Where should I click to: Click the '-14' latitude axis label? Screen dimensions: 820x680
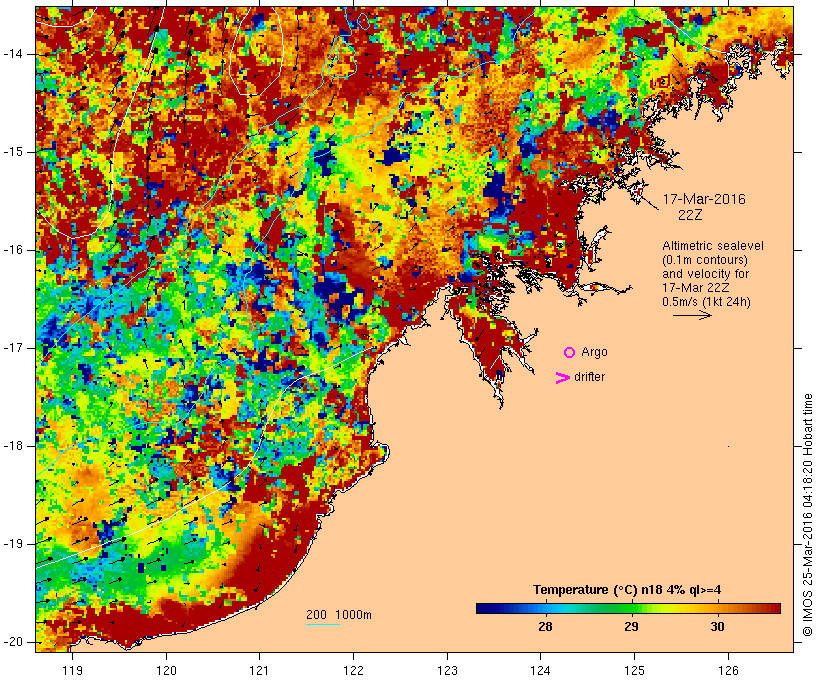(13, 54)
